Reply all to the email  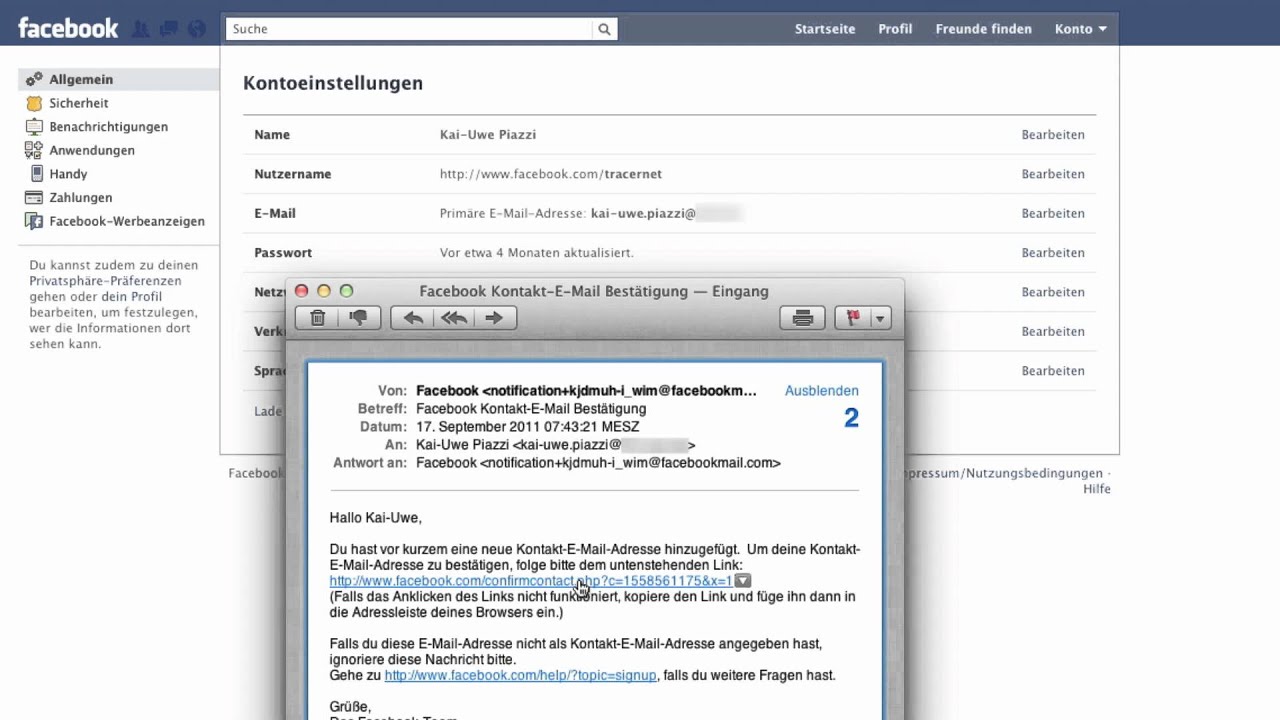coord(454,318)
